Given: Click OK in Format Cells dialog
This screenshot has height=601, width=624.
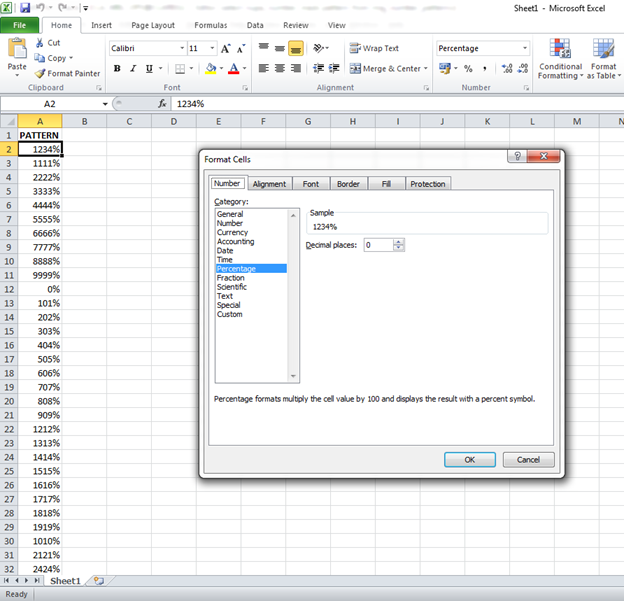Looking at the screenshot, I should tap(470, 460).
